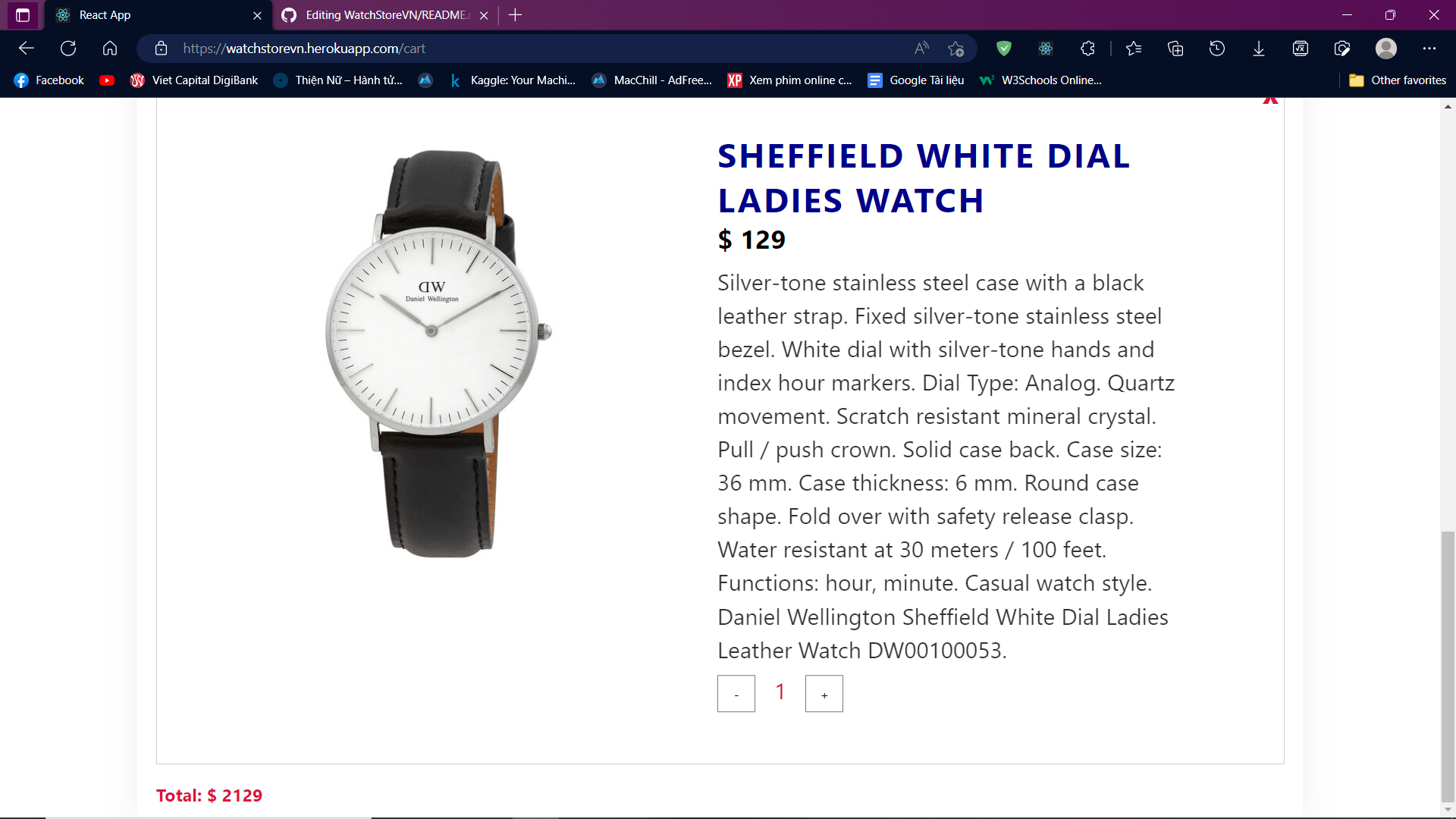Image resolution: width=1456 pixels, height=819 pixels.
Task: Open browser home page
Action: coord(110,49)
